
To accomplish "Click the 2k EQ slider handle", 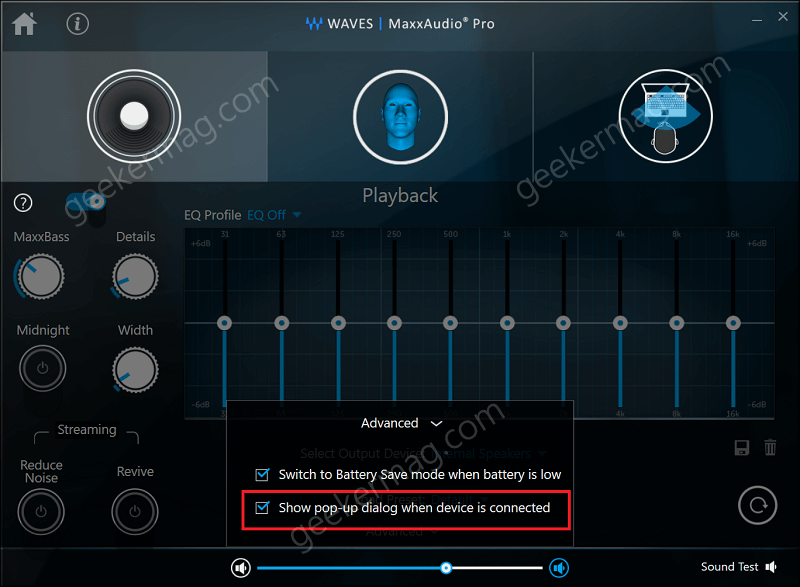I will (x=563, y=323).
